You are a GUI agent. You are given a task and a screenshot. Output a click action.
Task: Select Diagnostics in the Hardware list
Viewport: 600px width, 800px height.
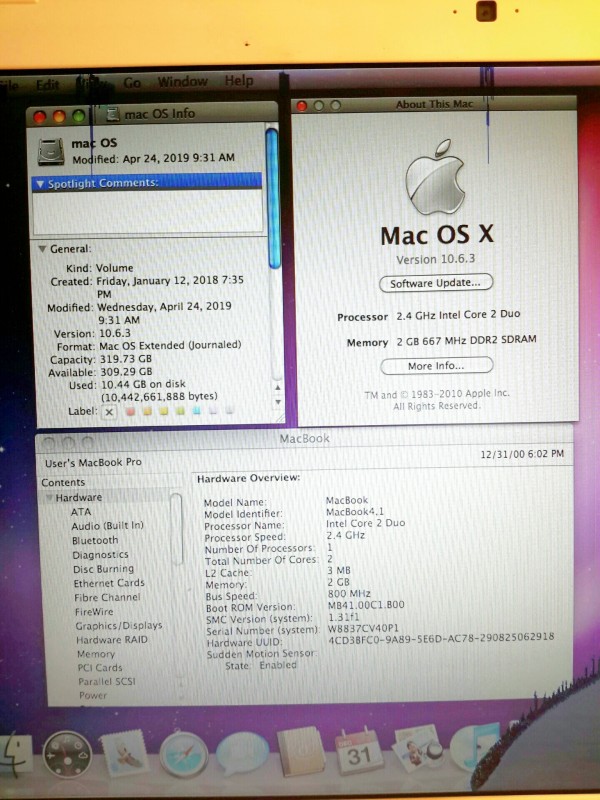pyautogui.click(x=100, y=555)
